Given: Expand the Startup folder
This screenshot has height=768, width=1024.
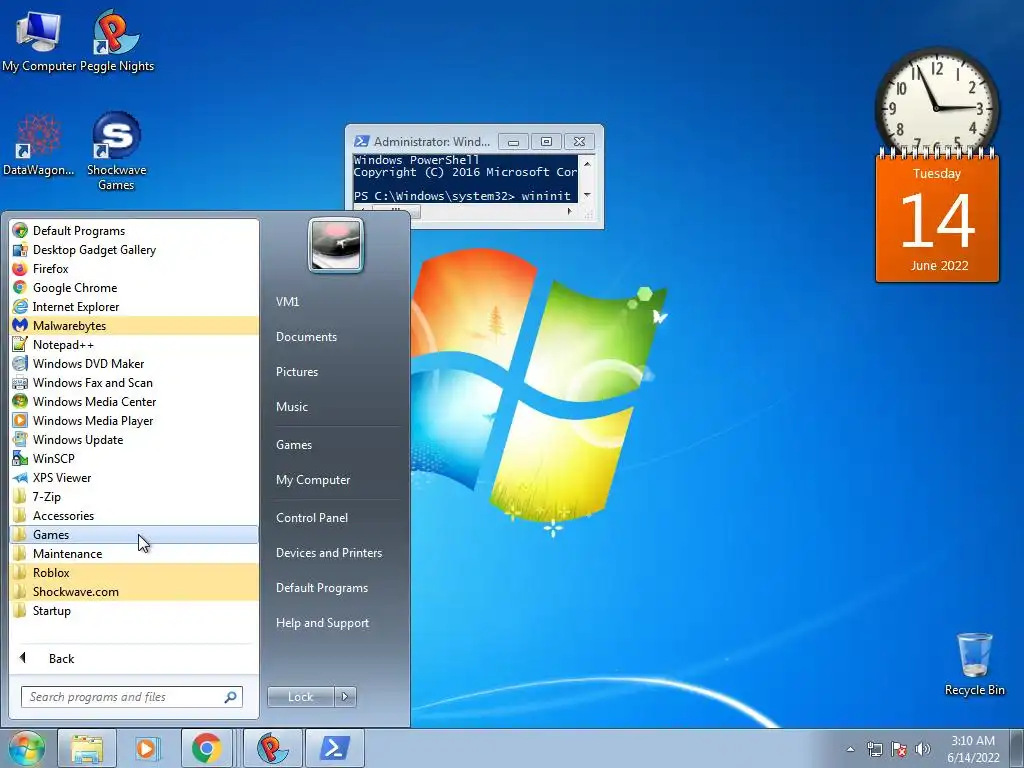Looking at the screenshot, I should pyautogui.click(x=134, y=611).
